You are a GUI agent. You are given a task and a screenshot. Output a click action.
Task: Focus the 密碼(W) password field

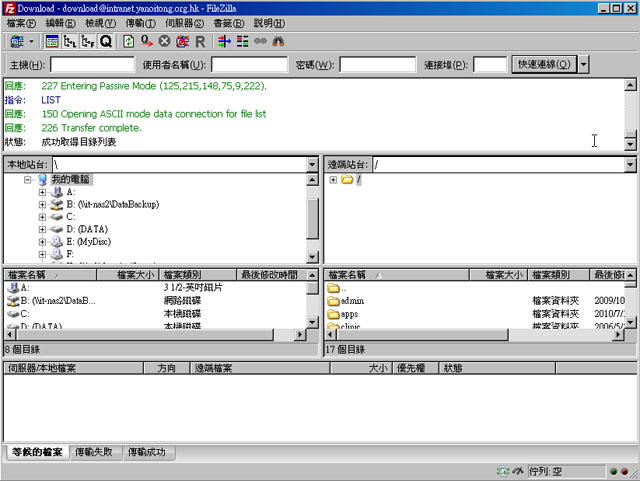pyautogui.click(x=378, y=65)
